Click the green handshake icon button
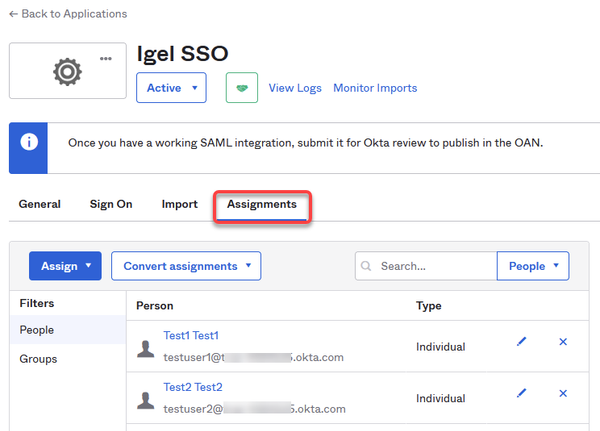Viewport: 600px width, 431px height. 240,88
